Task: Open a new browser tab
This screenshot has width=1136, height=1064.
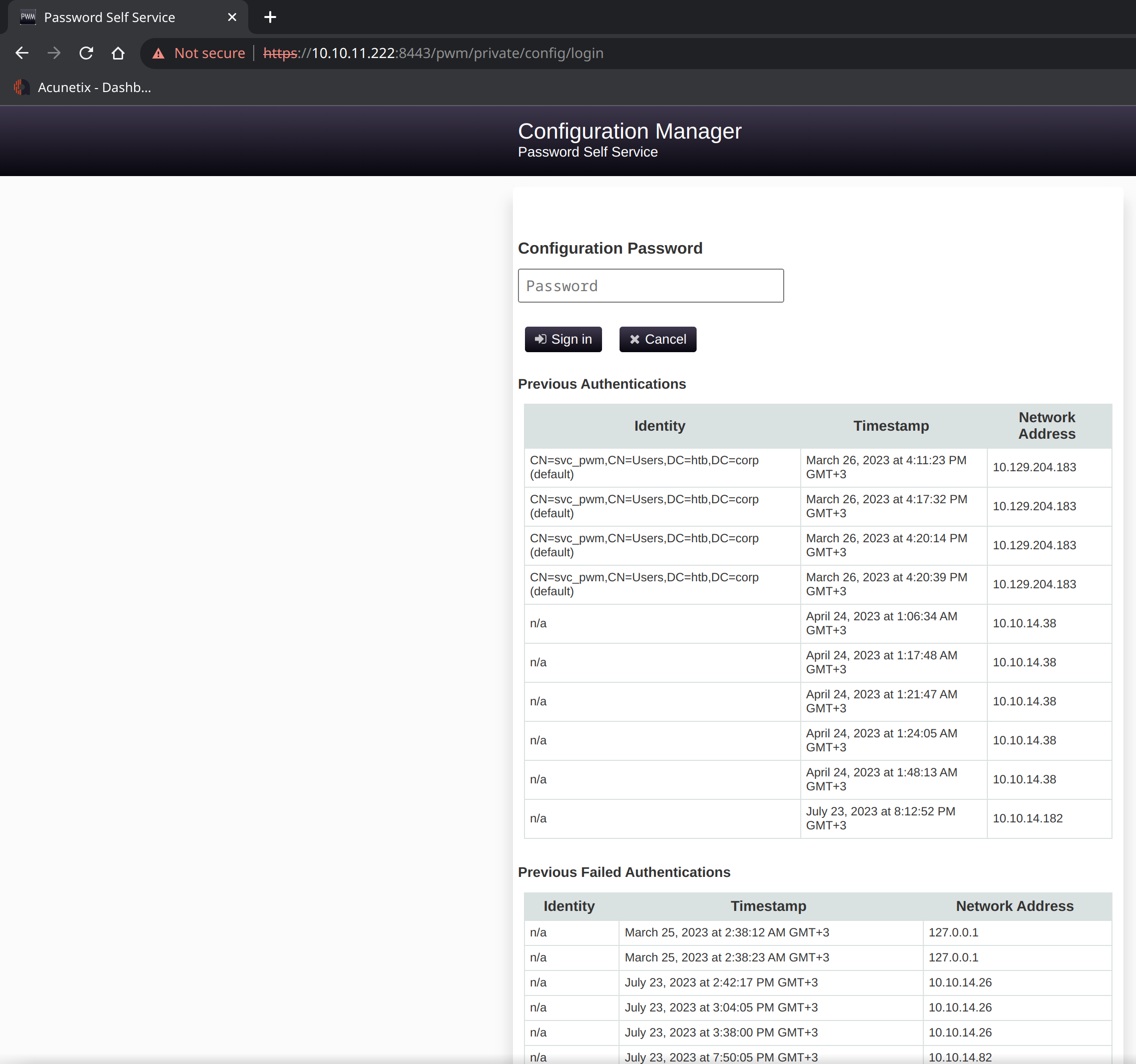Action: 270,17
